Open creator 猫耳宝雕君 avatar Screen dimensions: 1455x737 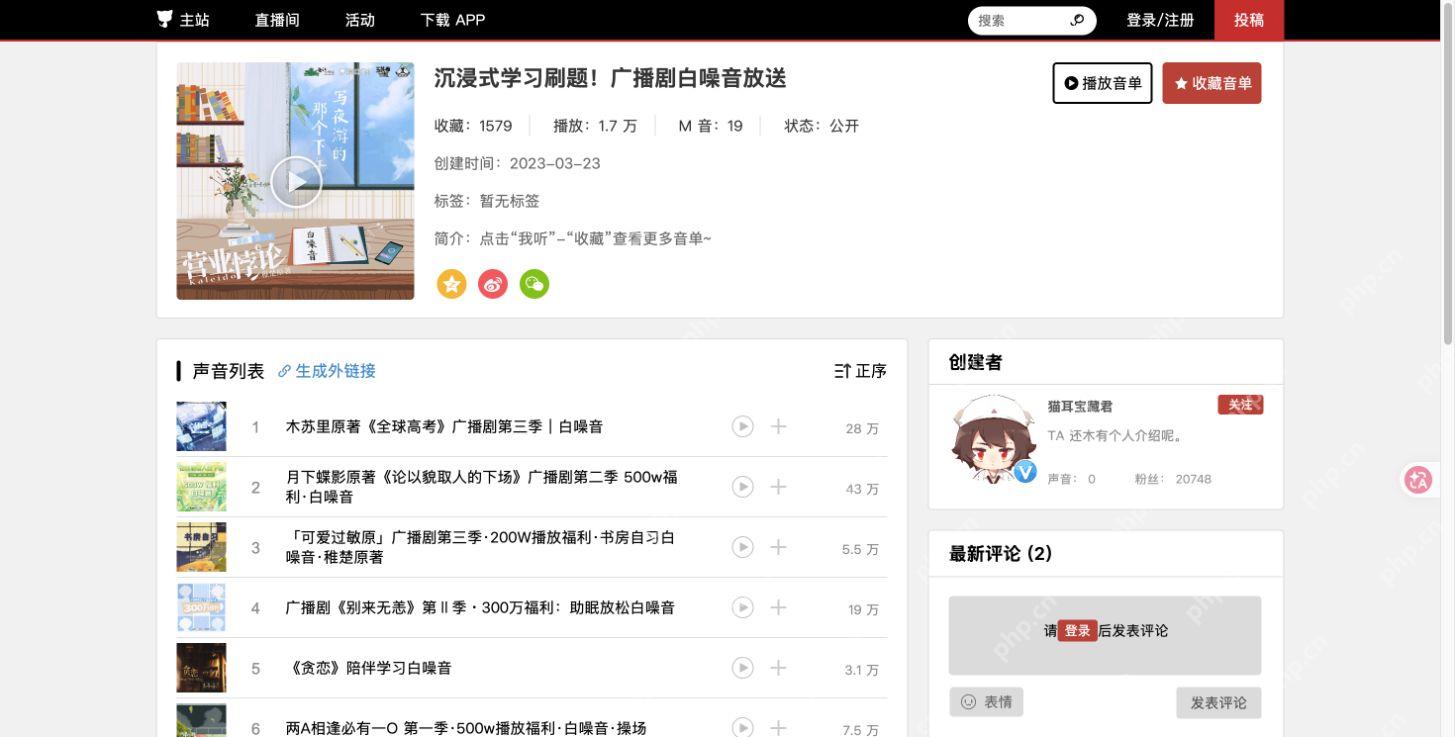pos(993,441)
